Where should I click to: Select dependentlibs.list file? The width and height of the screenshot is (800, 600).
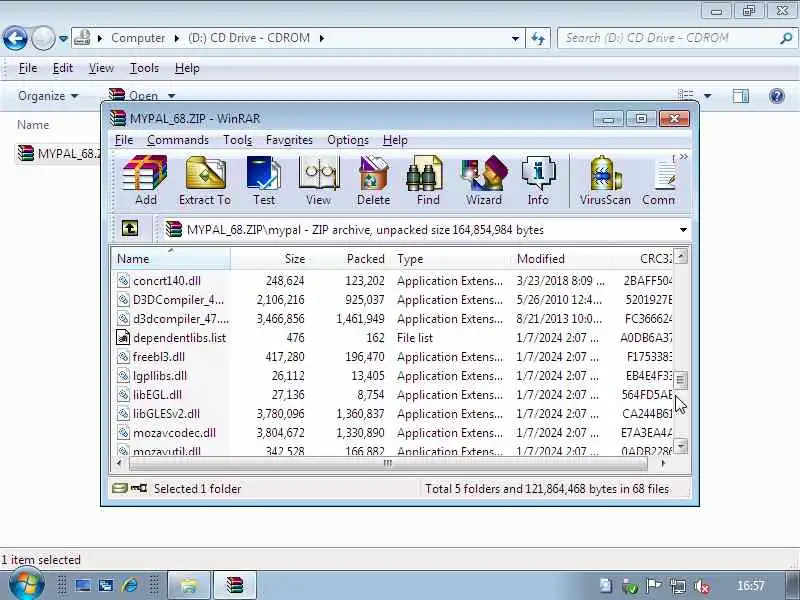(x=393, y=338)
